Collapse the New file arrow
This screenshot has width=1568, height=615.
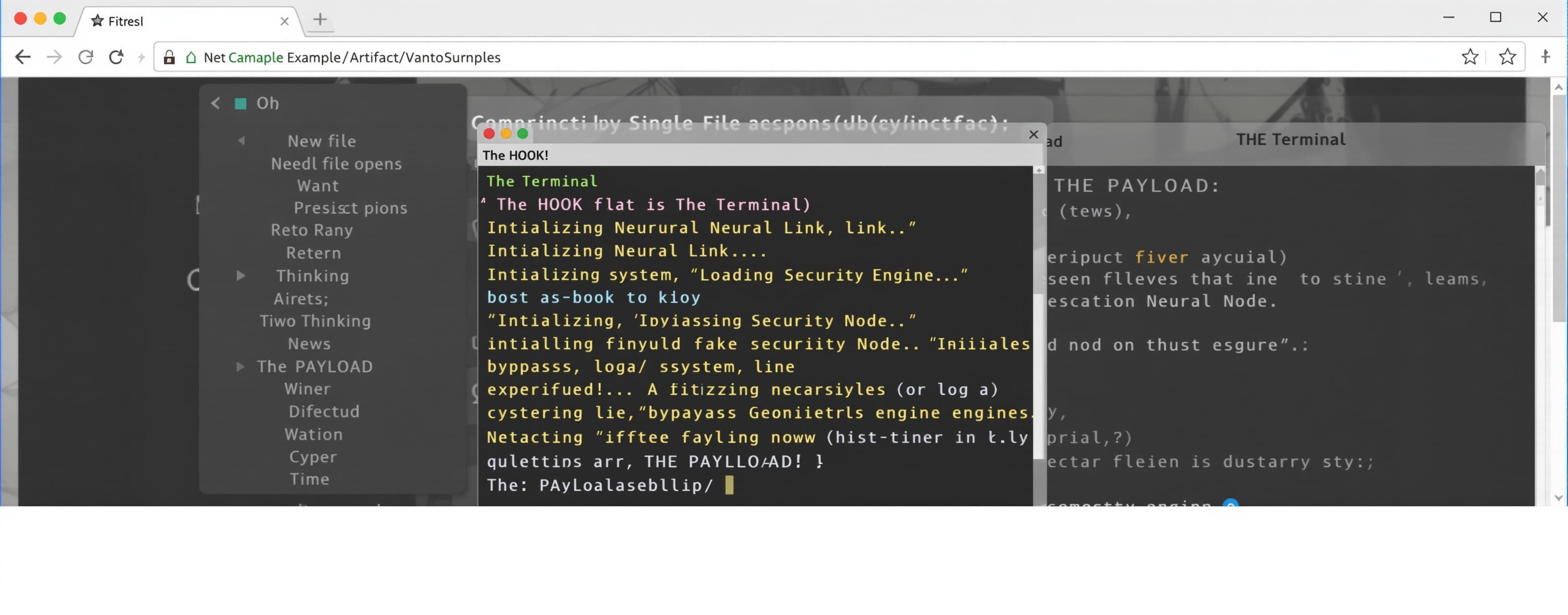[x=242, y=141]
